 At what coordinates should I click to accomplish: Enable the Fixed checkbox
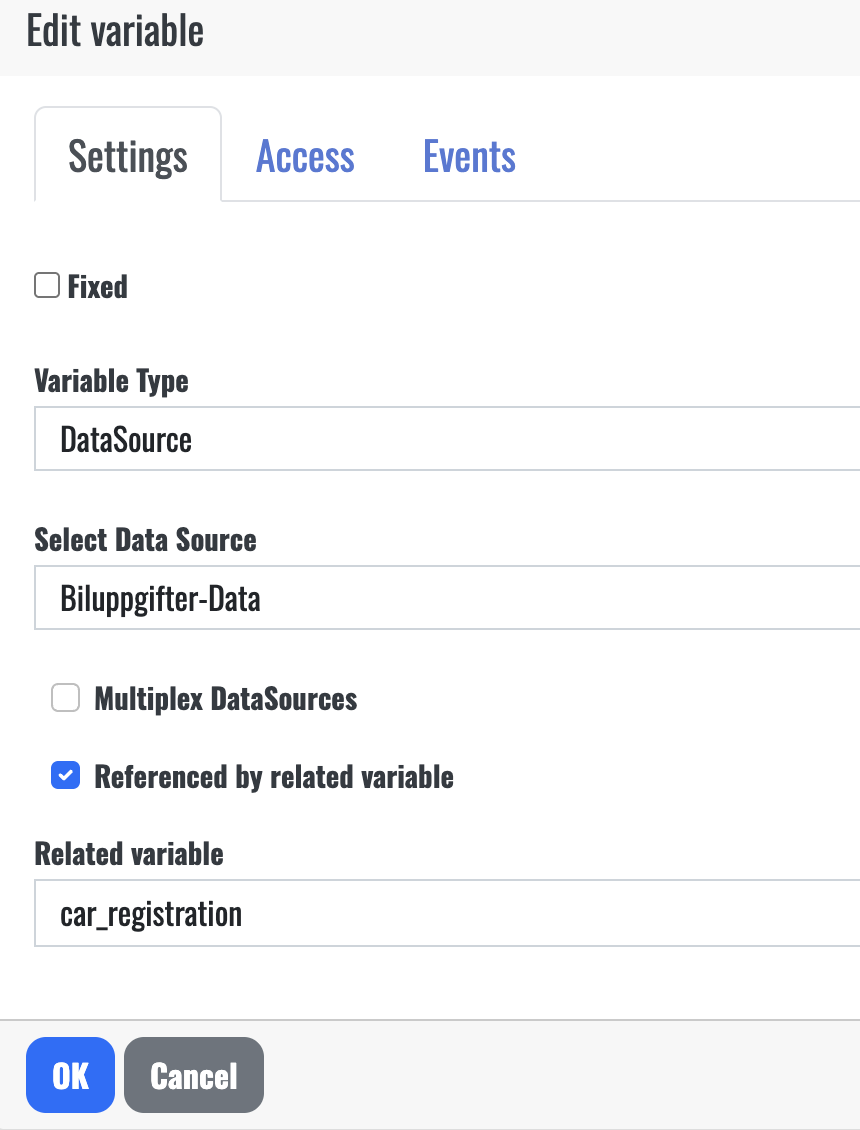47,286
